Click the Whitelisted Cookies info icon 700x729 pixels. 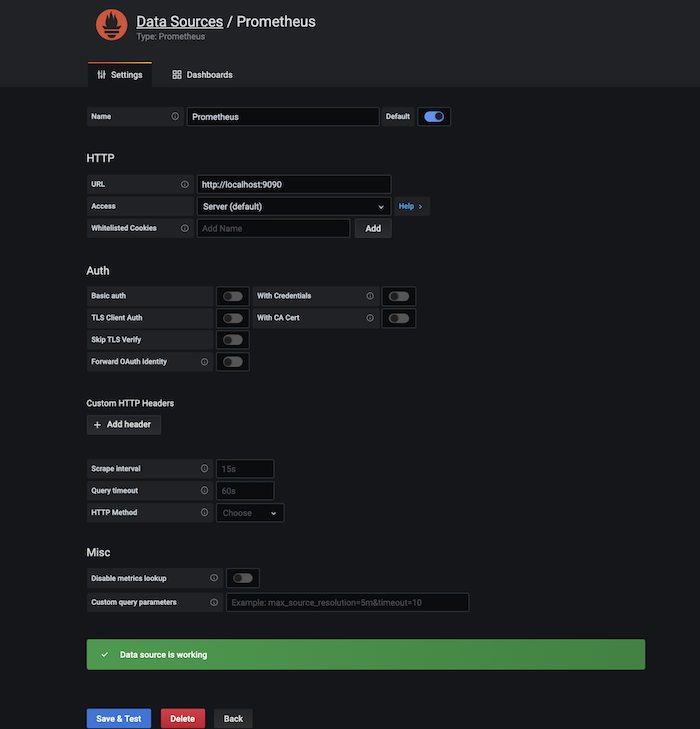[x=184, y=228]
